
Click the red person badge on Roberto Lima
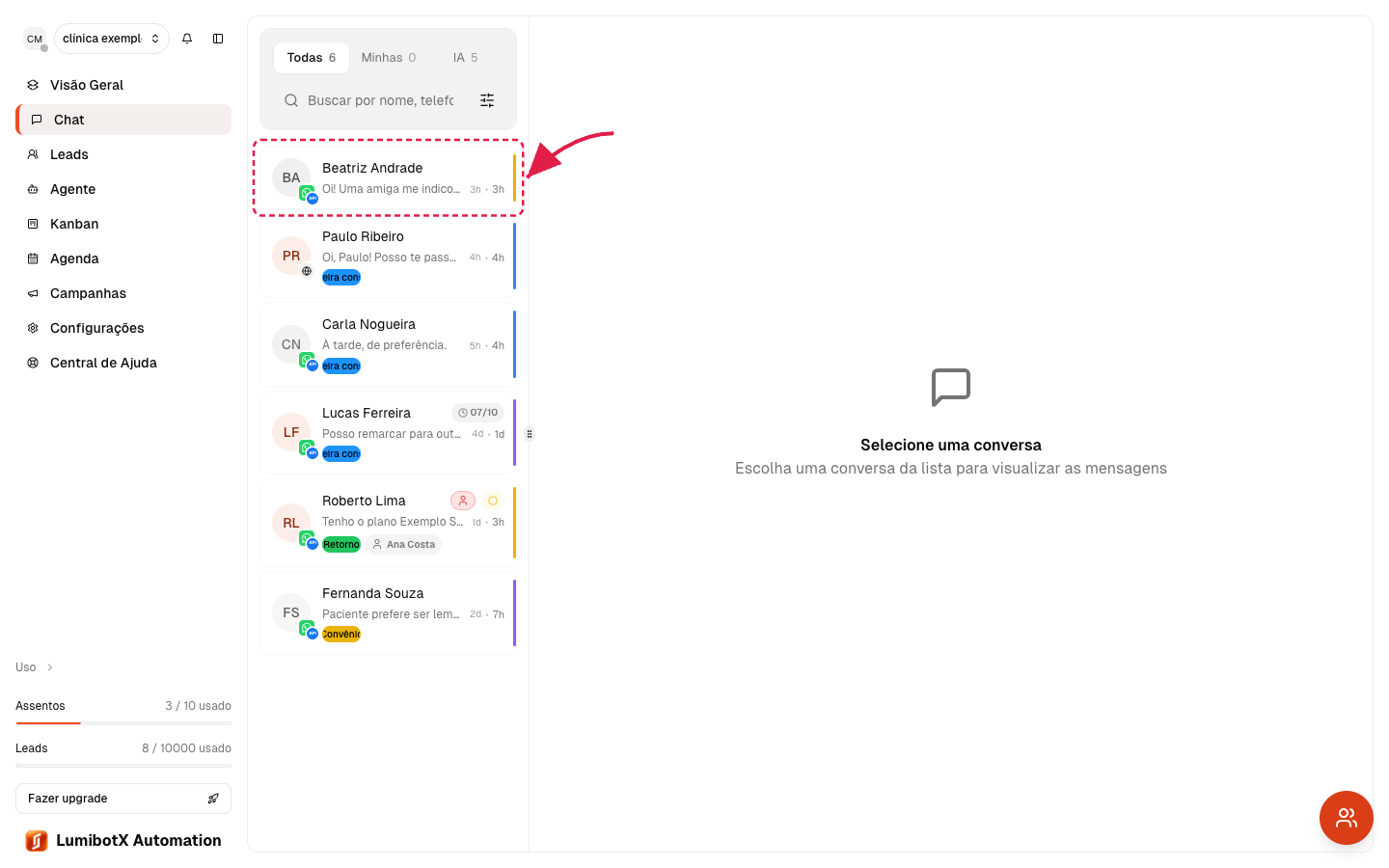(x=463, y=501)
